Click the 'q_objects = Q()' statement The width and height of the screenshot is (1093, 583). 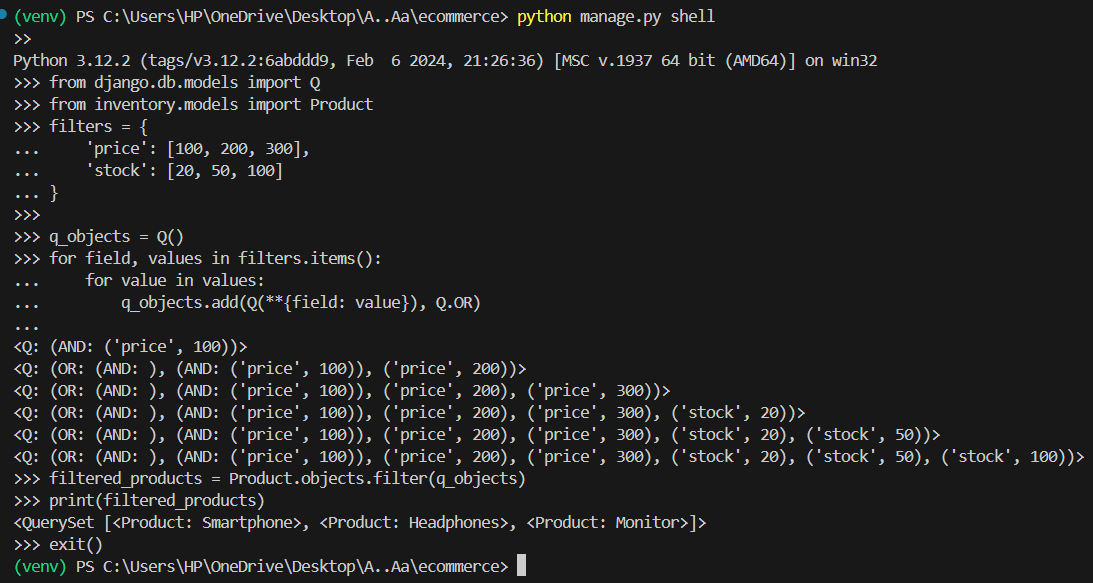pos(116,236)
